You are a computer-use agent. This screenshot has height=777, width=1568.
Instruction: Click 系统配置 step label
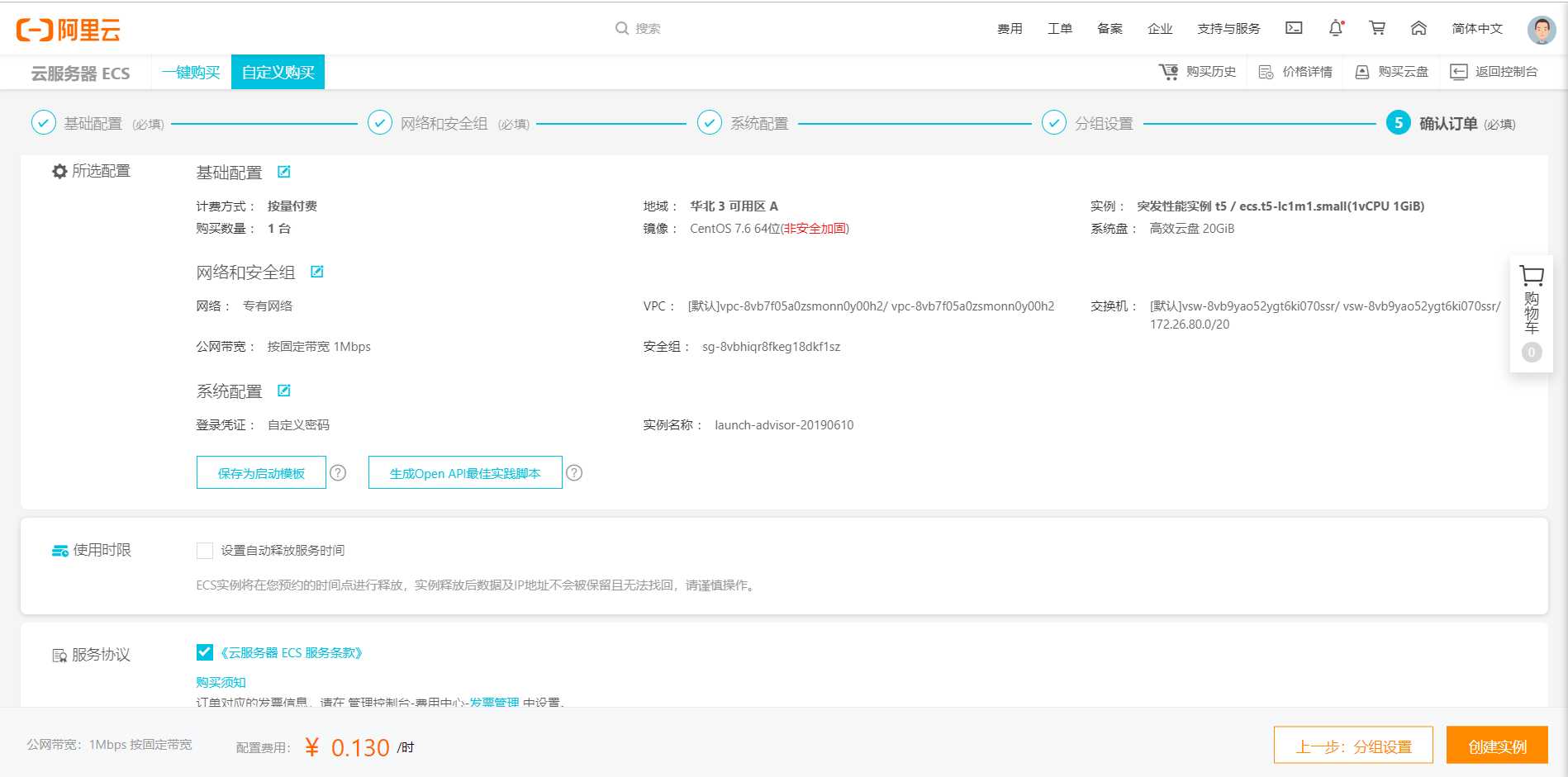click(x=759, y=123)
